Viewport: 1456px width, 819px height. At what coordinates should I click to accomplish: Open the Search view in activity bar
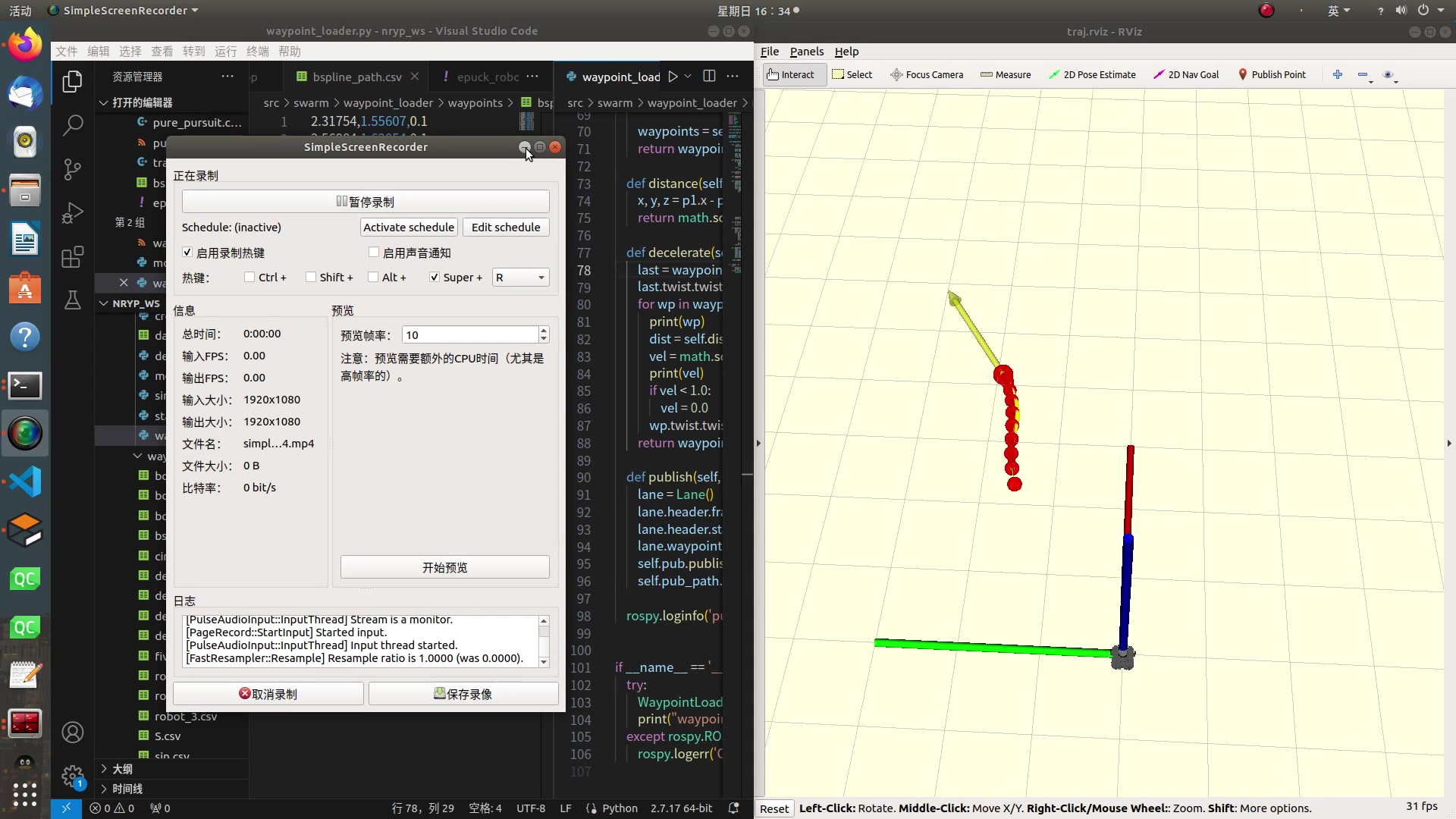[x=72, y=125]
